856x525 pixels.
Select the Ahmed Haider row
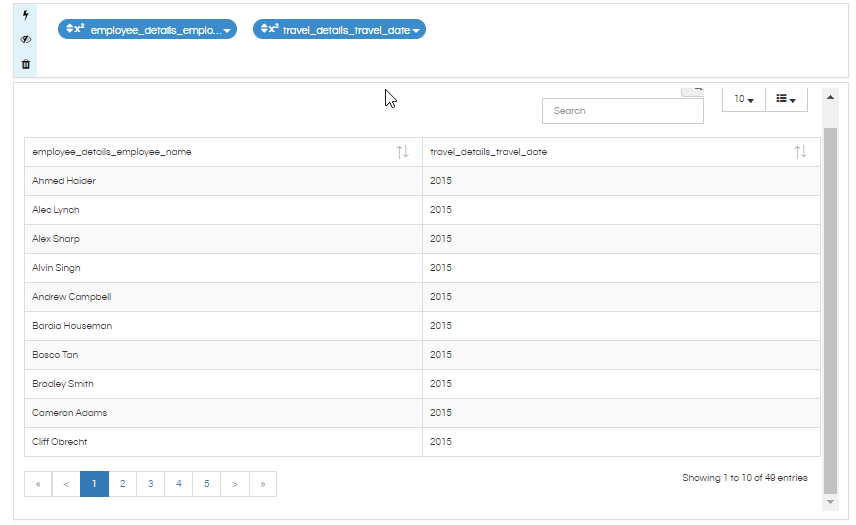422,181
